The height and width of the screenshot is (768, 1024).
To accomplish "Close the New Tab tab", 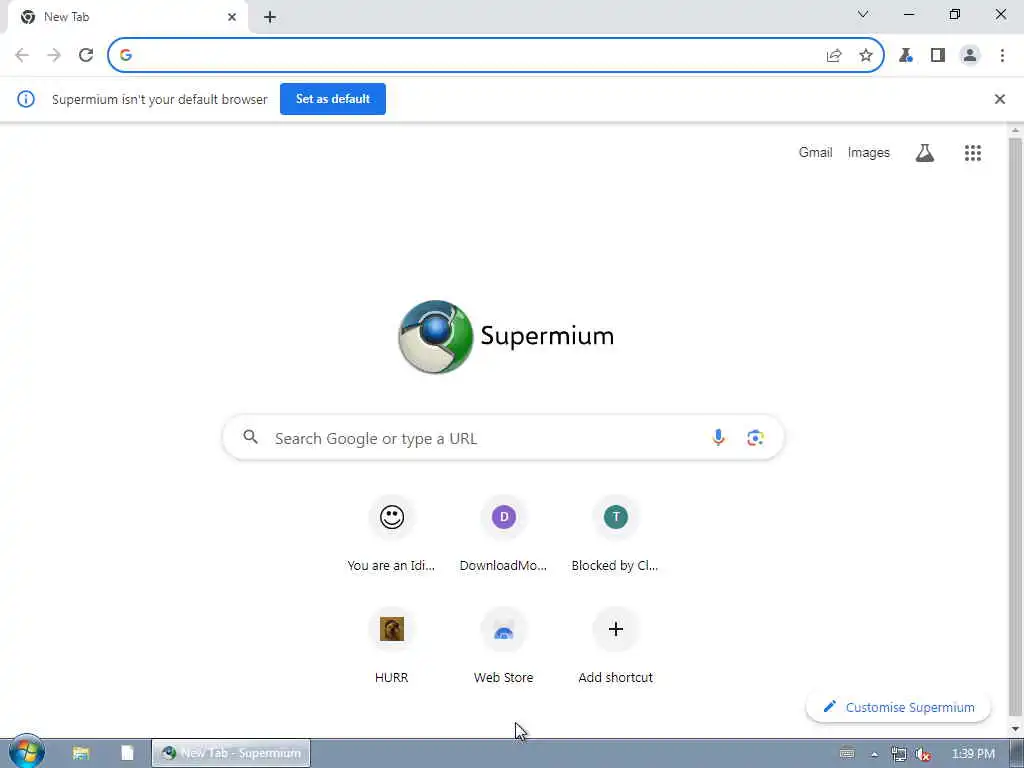I will pyautogui.click(x=232, y=17).
